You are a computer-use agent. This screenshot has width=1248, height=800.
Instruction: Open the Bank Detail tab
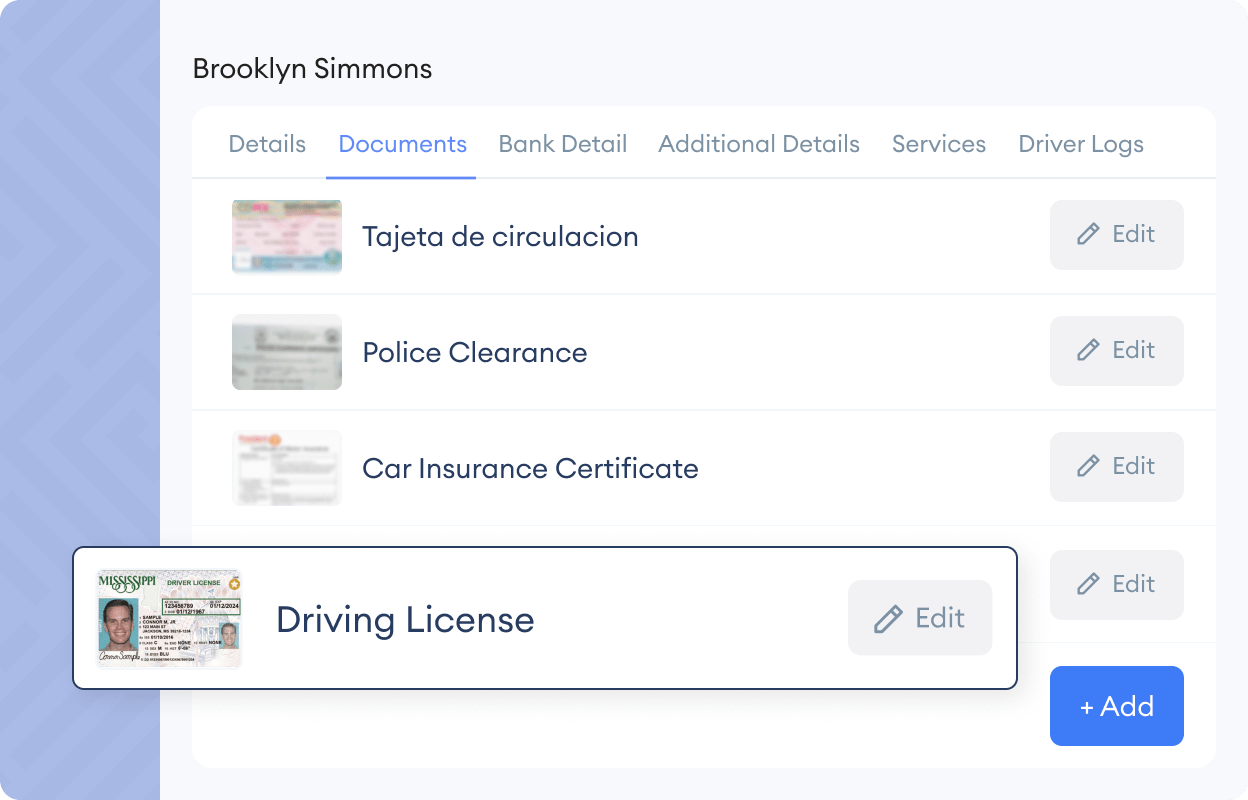click(562, 144)
